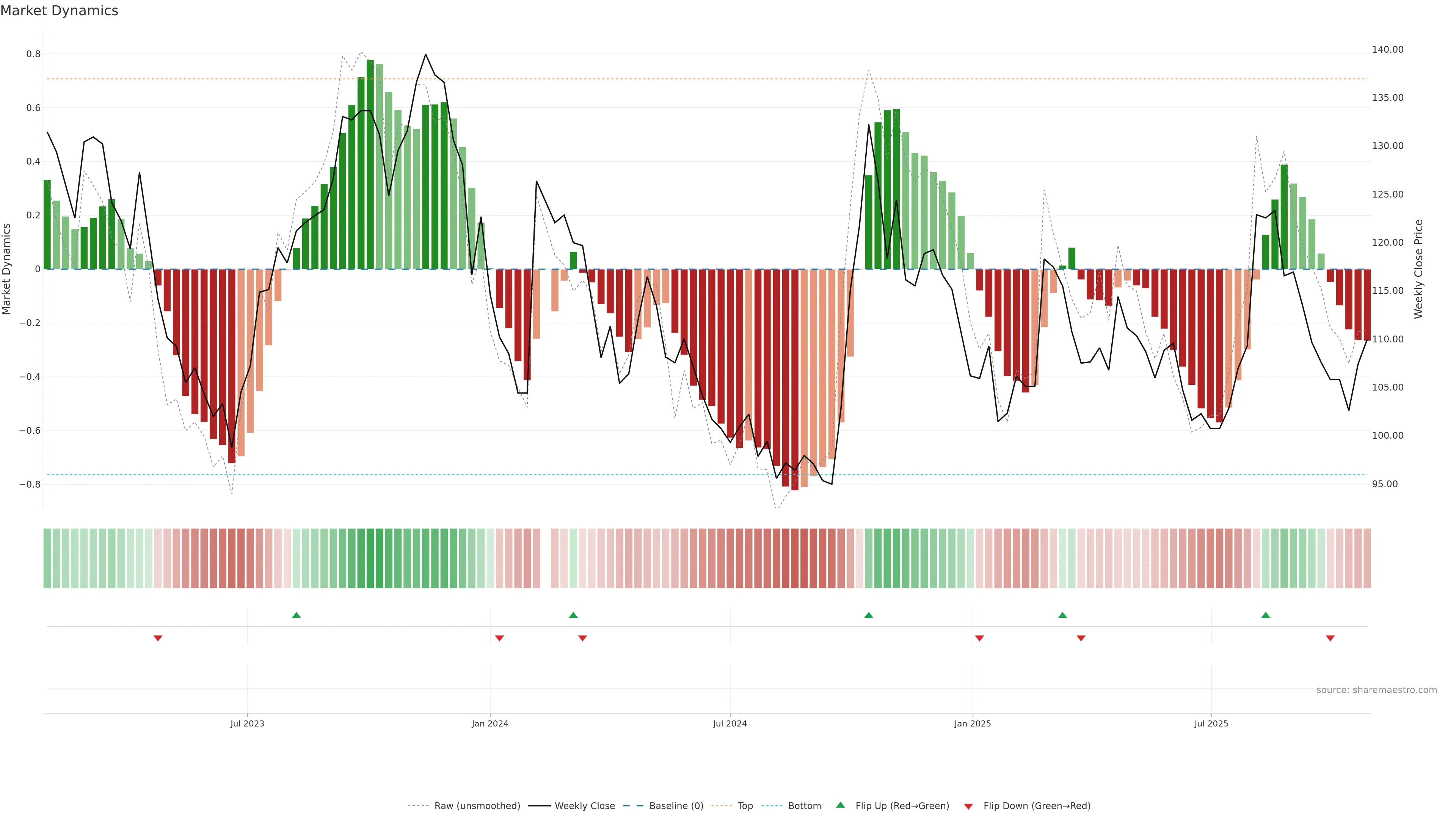Click the red flip-down marker just after Jan 2024
1456x819 pixels.
point(499,638)
